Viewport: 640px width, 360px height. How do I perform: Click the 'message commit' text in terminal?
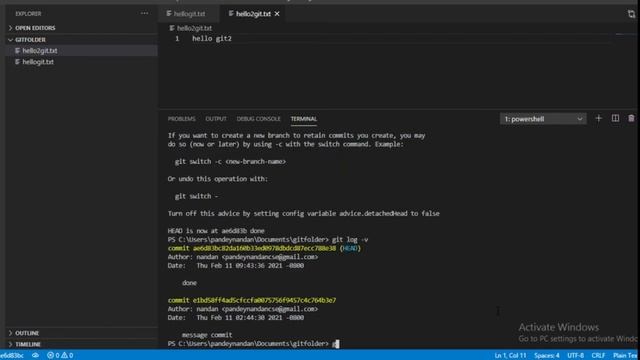pyautogui.click(x=207, y=335)
